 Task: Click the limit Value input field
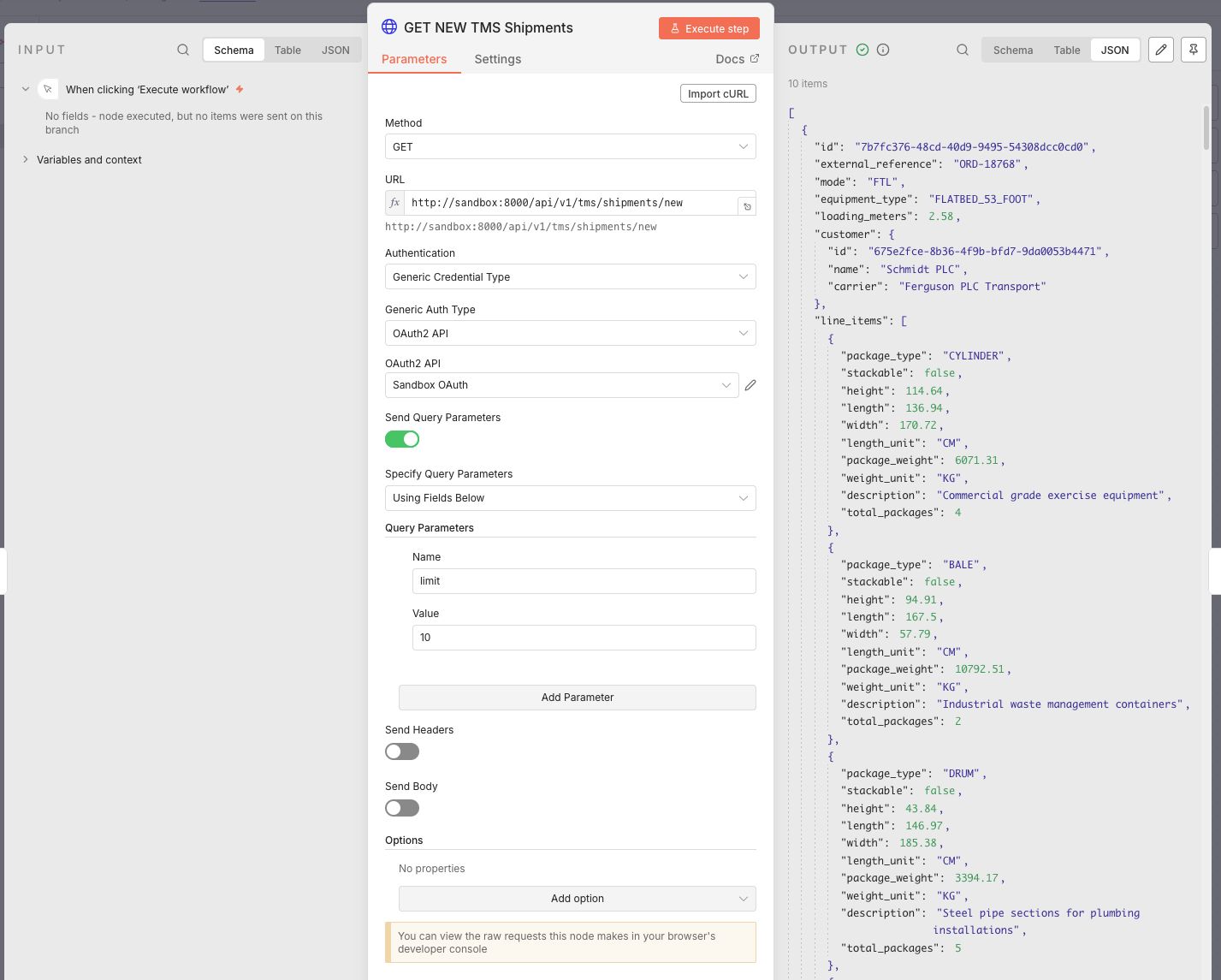584,638
